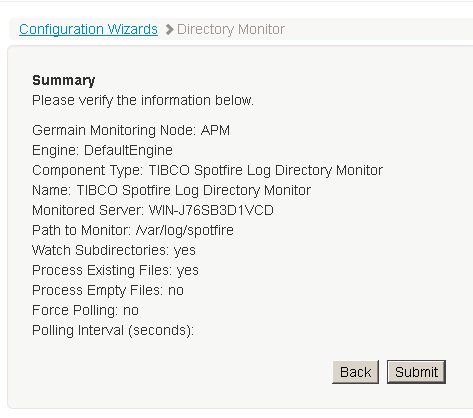Click the Engine: DefaultEngine line
473x418 pixels.
(102, 150)
